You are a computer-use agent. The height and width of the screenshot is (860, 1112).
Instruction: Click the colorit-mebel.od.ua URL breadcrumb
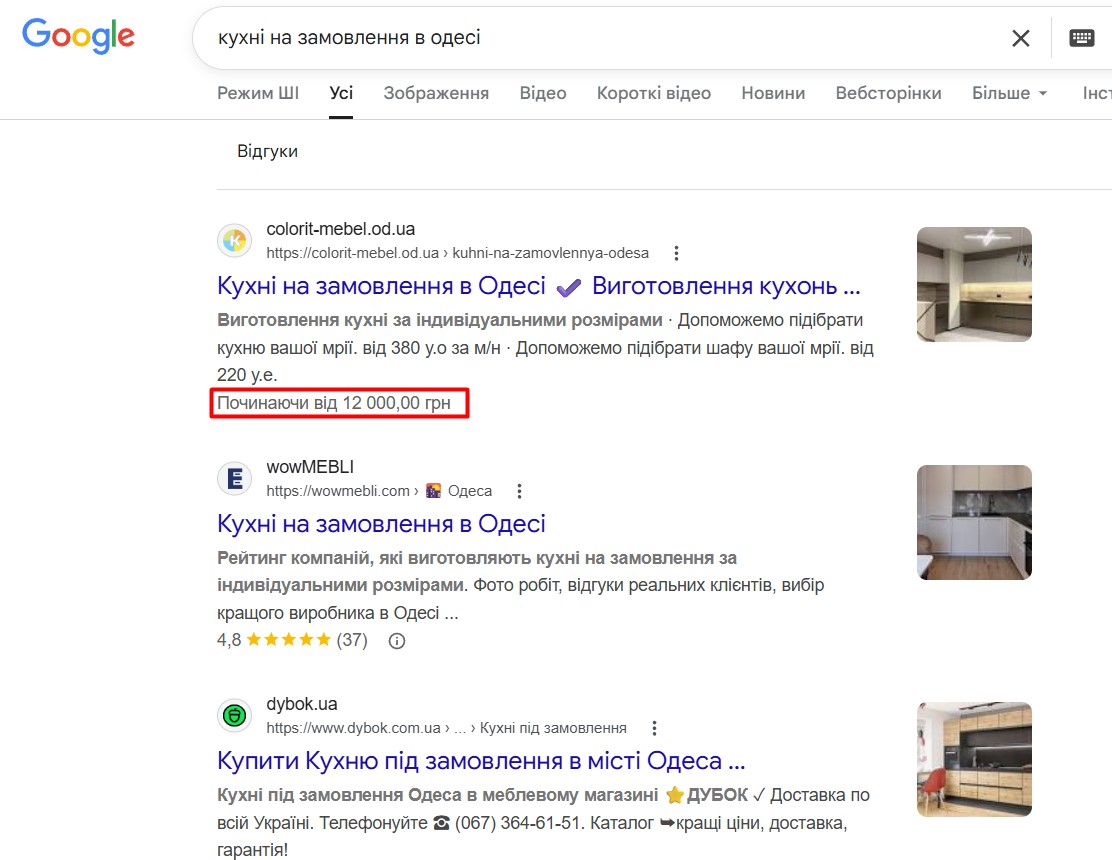[x=457, y=253]
